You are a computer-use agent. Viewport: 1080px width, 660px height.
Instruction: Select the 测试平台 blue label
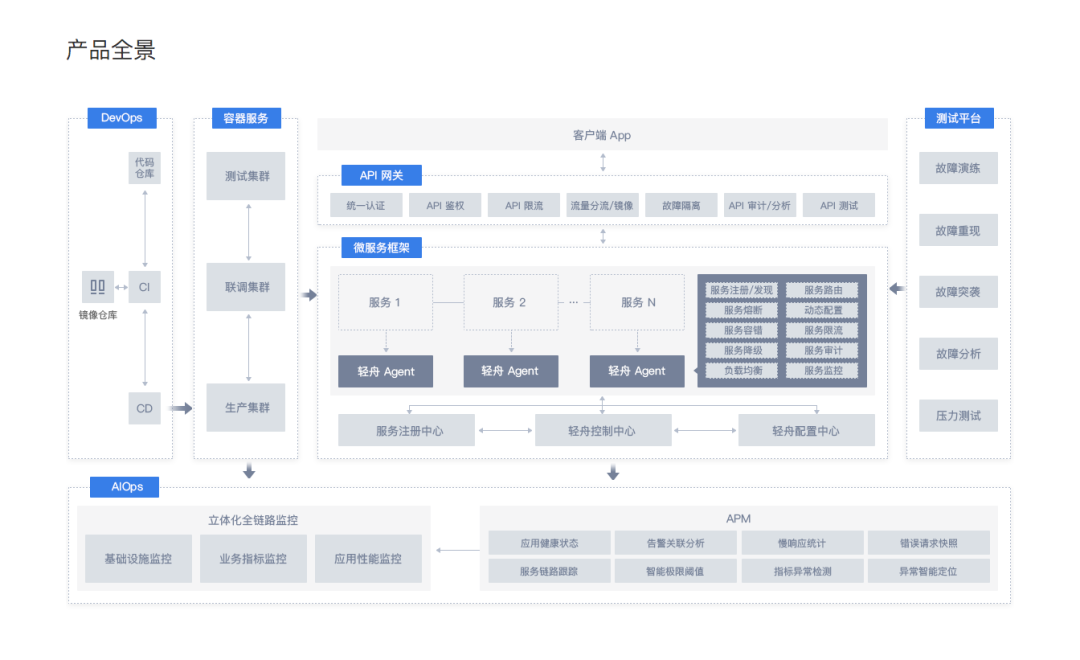tap(959, 118)
